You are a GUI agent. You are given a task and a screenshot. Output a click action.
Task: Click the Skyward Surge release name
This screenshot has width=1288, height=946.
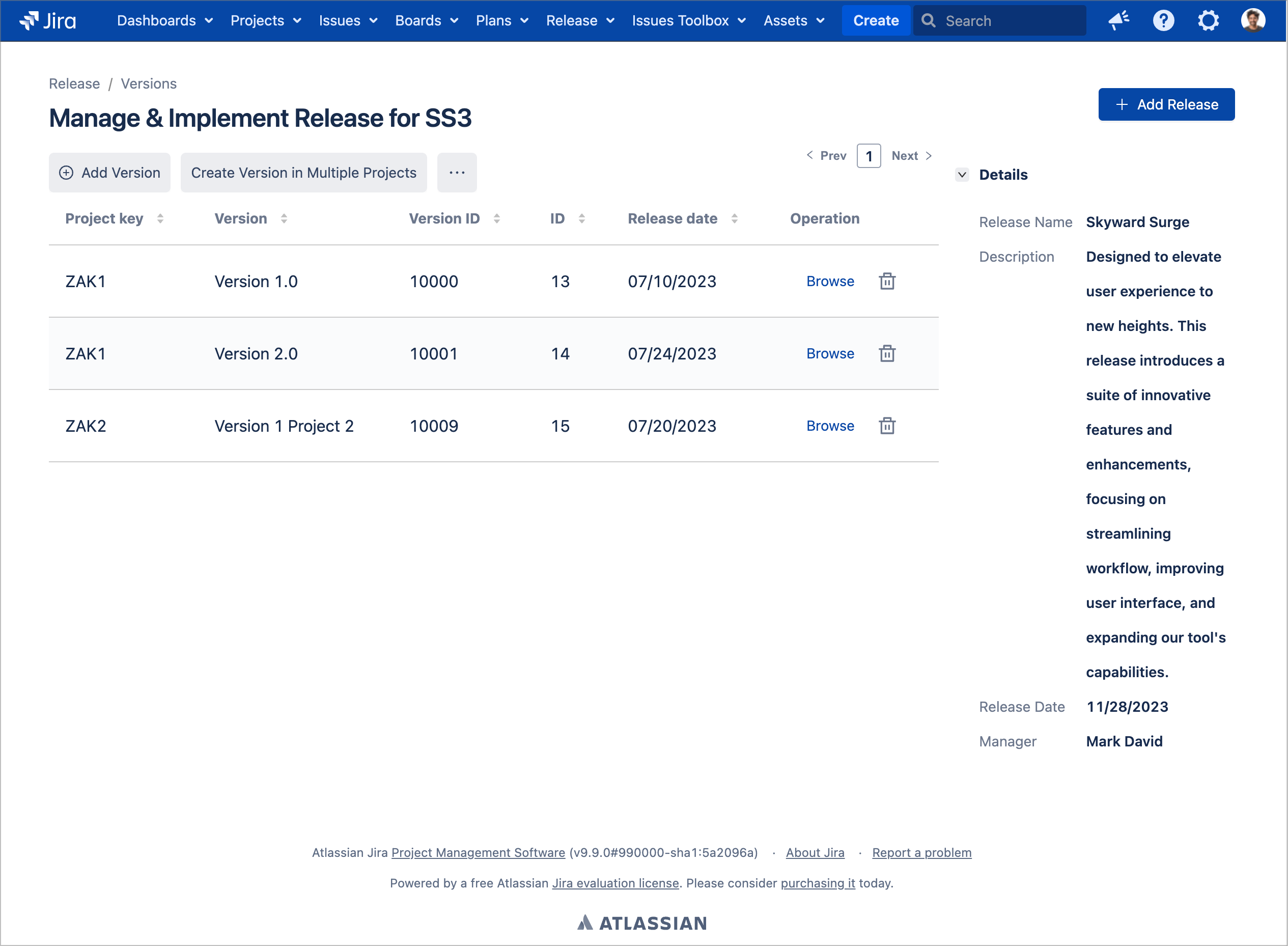tap(1137, 221)
